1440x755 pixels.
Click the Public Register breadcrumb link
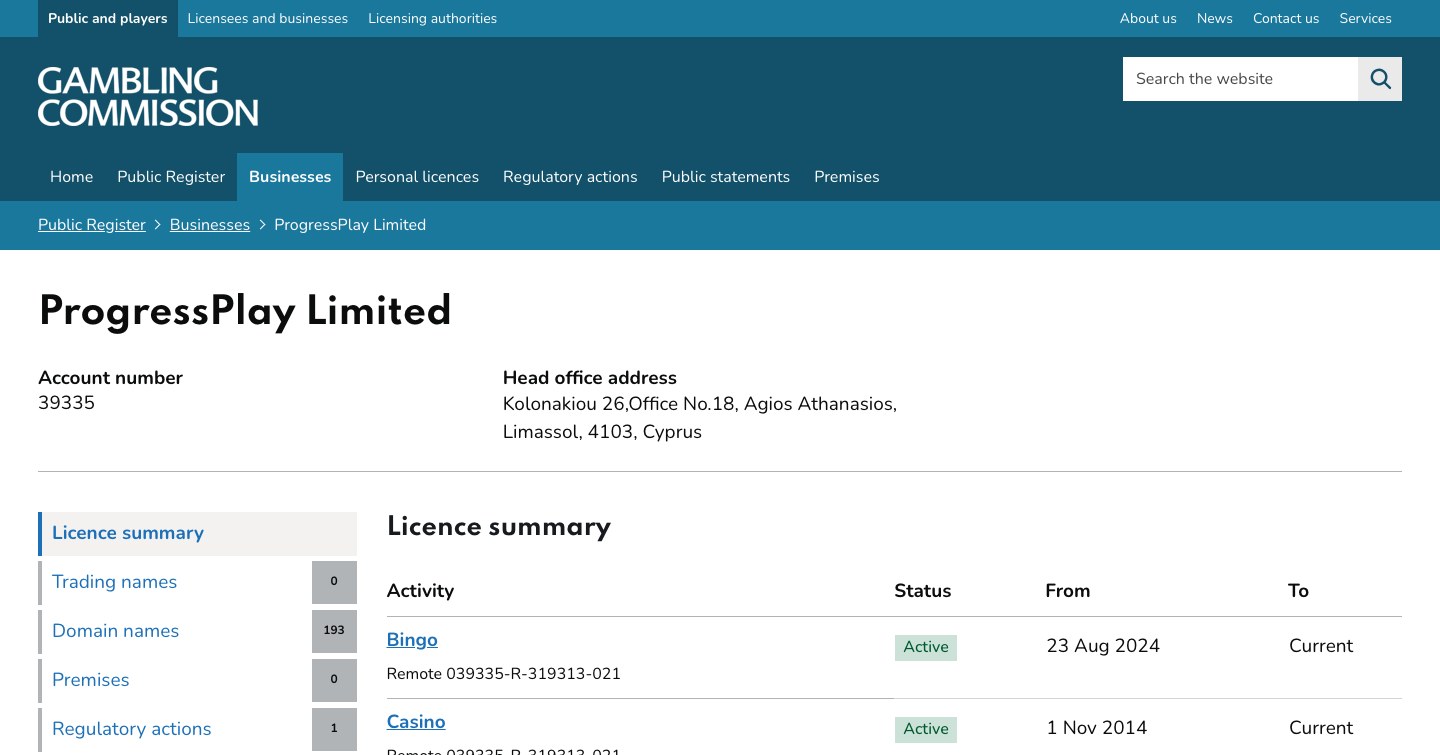point(92,225)
